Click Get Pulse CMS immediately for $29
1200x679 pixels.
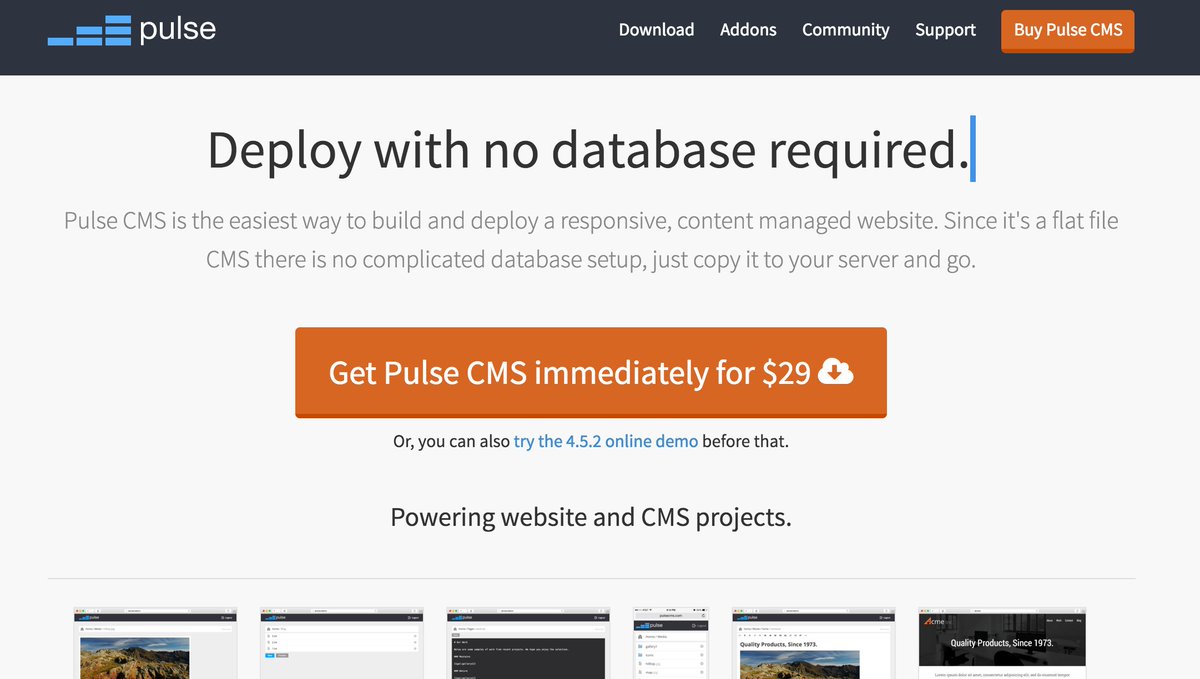coord(591,372)
